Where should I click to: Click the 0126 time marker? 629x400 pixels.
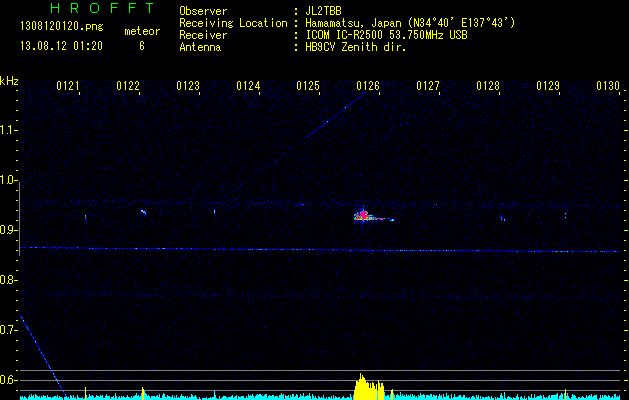point(368,87)
